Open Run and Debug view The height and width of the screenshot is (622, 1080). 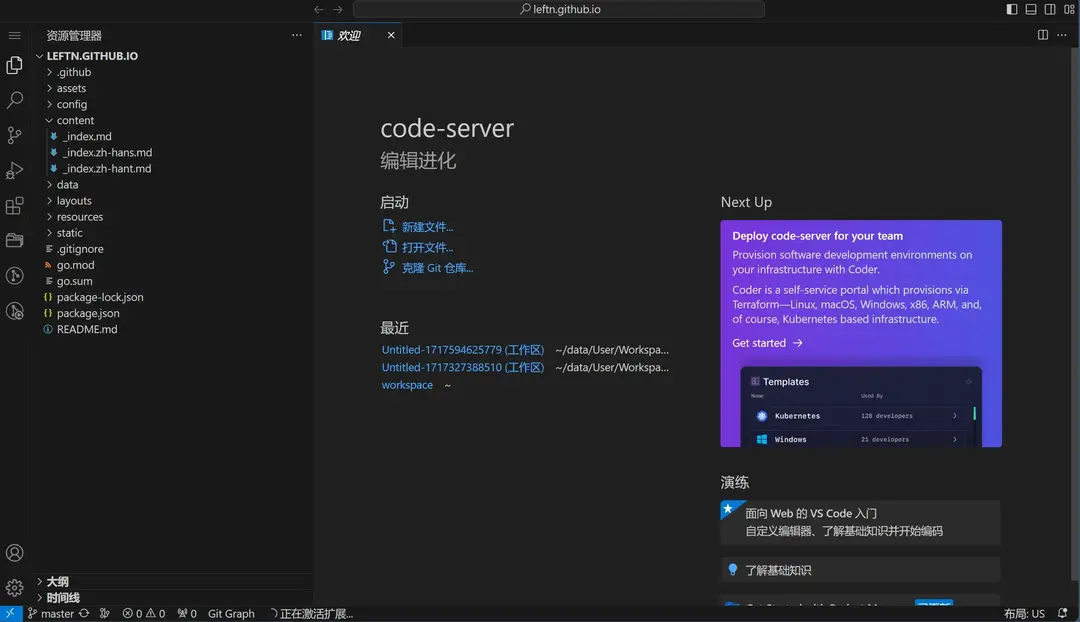click(x=15, y=171)
